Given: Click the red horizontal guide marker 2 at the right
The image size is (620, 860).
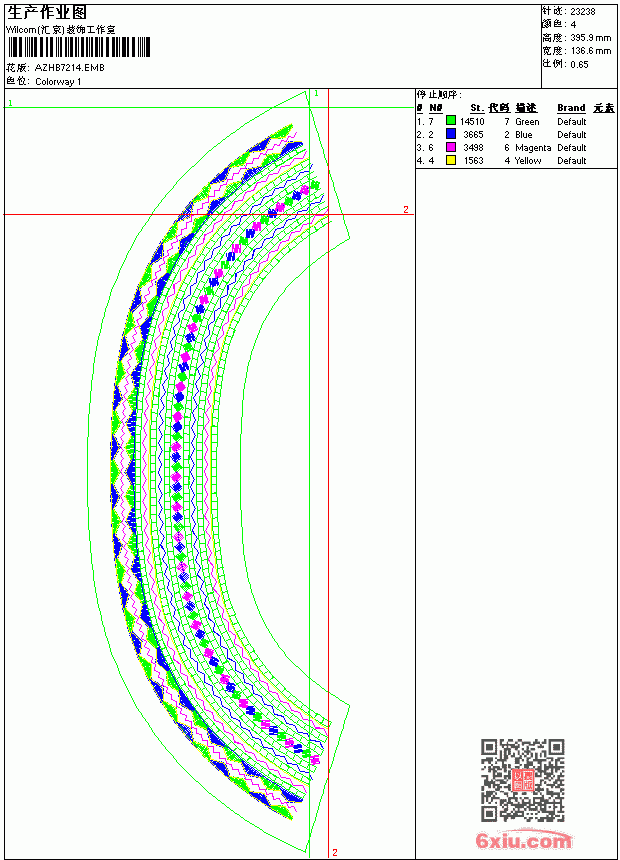Looking at the screenshot, I should pos(406,209).
